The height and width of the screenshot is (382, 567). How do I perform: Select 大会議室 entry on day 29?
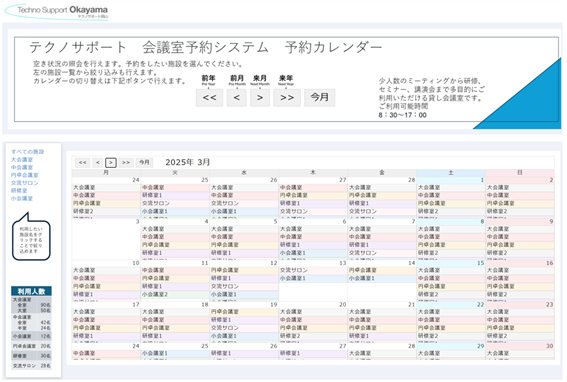[x=451, y=353]
